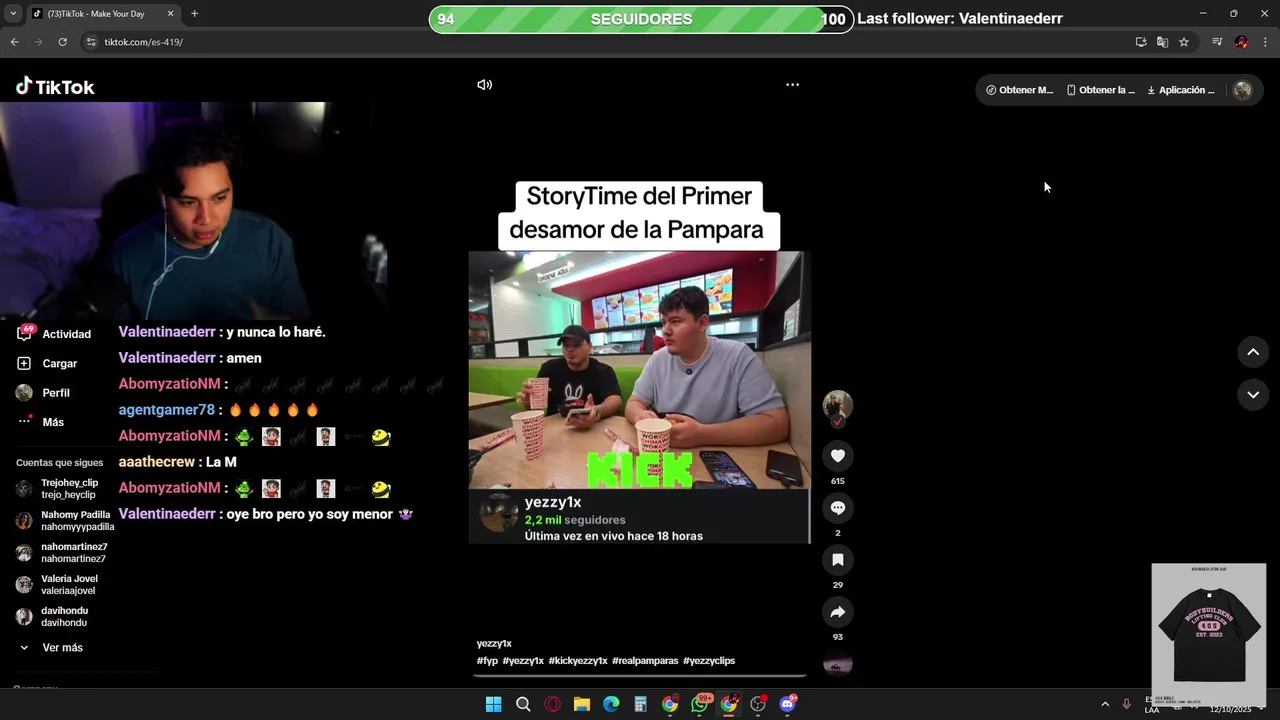
Task: Click the translate page icon
Action: pyautogui.click(x=1162, y=42)
